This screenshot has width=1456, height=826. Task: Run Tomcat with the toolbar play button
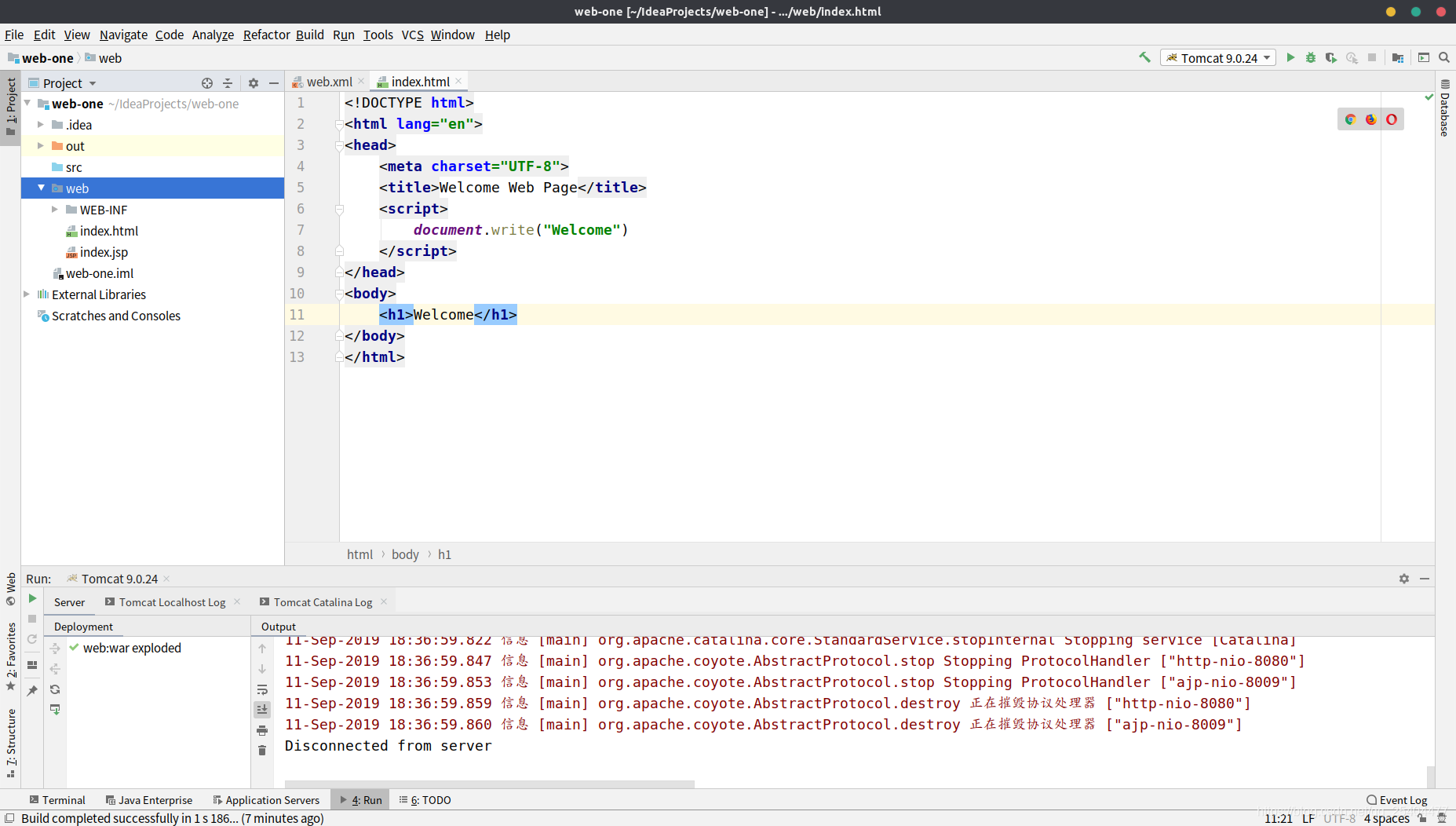click(1290, 57)
